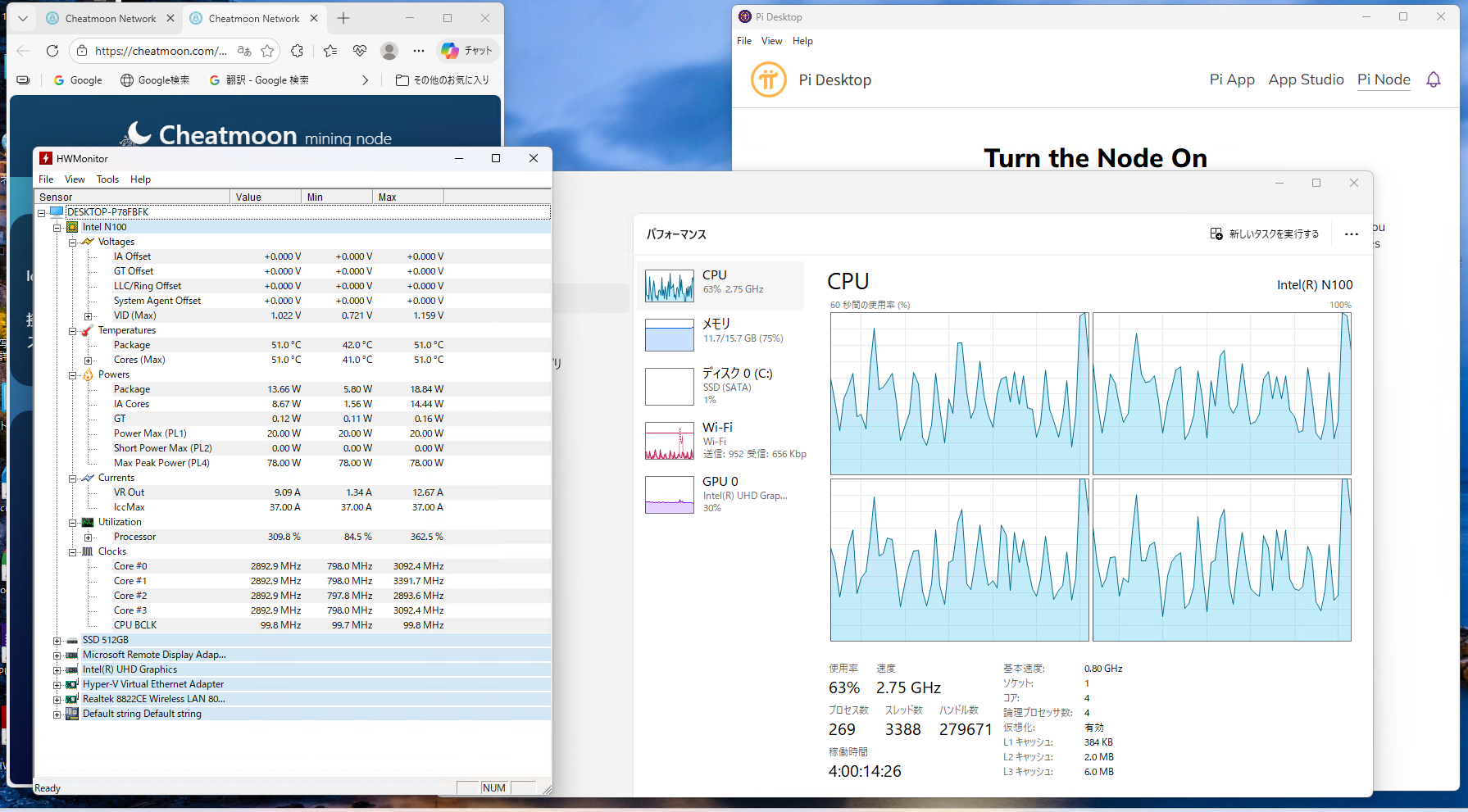
Task: Click the browser address bar URL
Action: click(161, 51)
